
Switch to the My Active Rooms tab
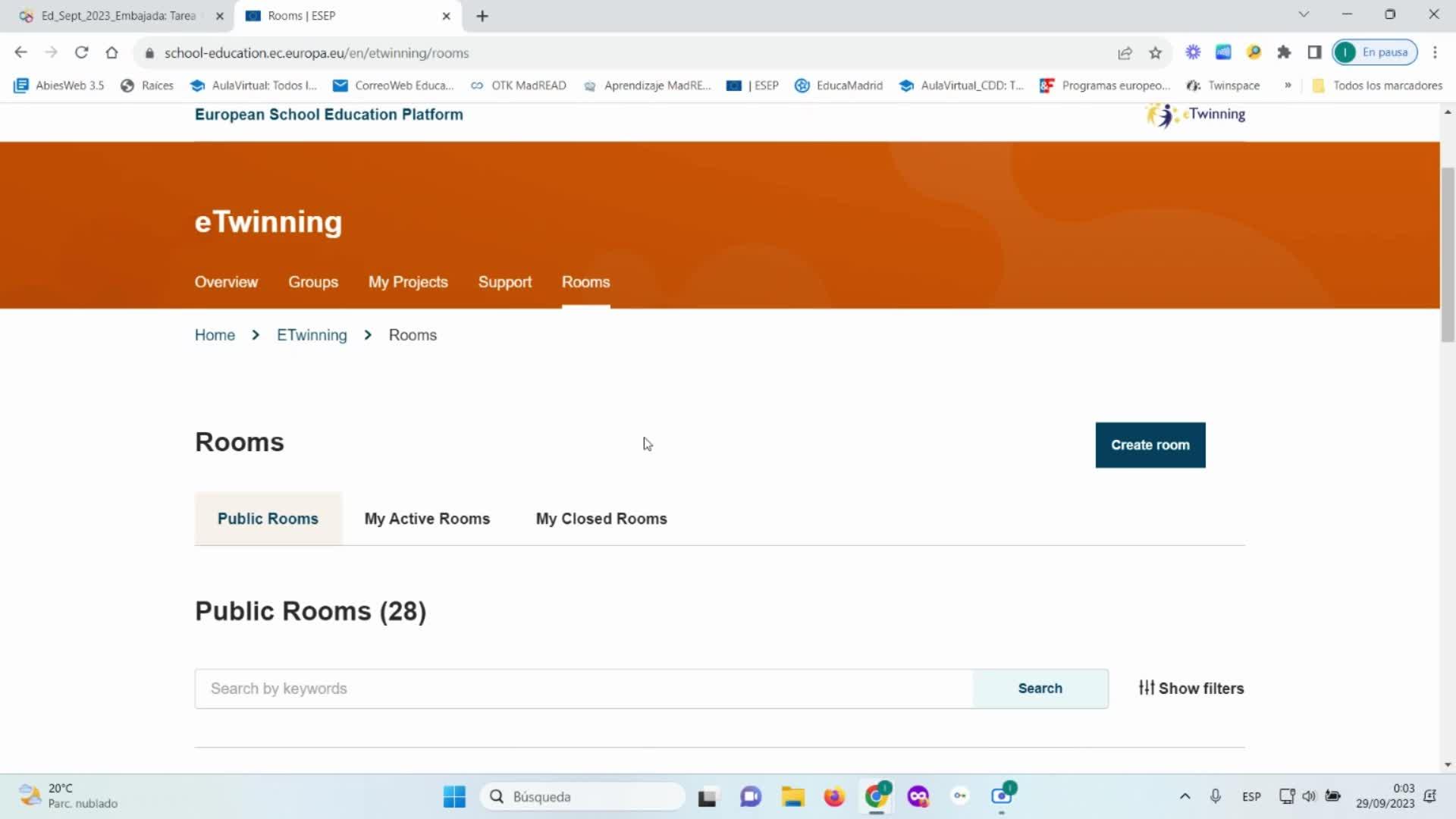[x=427, y=519]
